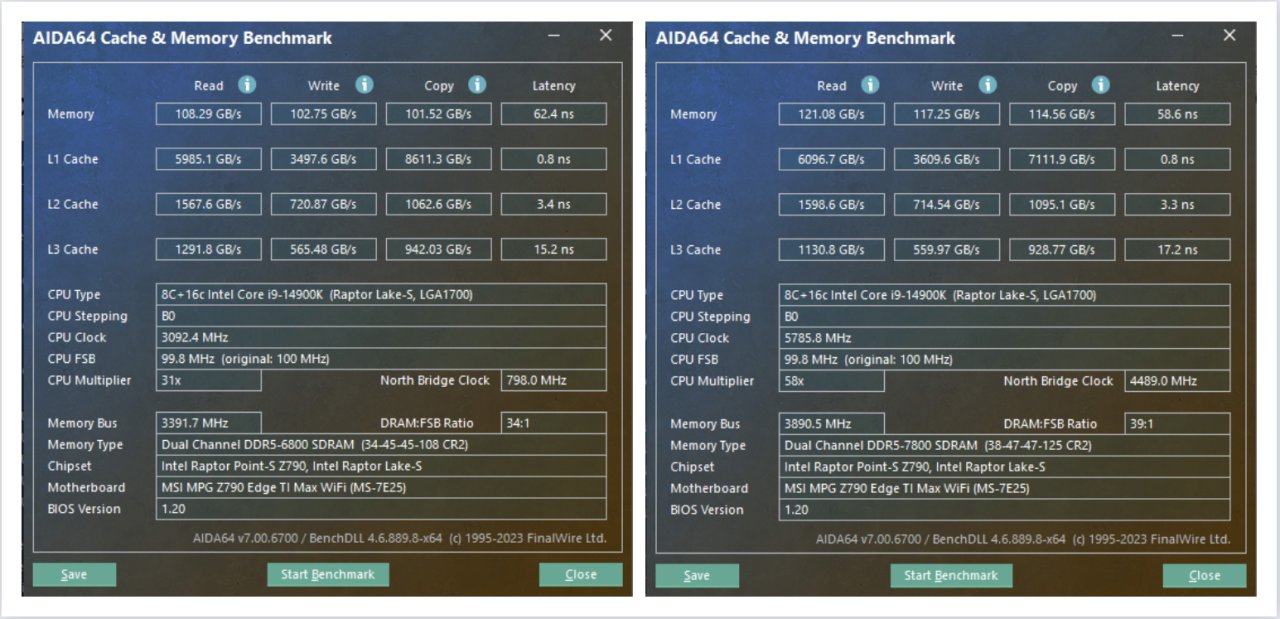Click CPU Multiplier field showing 58x
1280x619 pixels.
coord(831,381)
